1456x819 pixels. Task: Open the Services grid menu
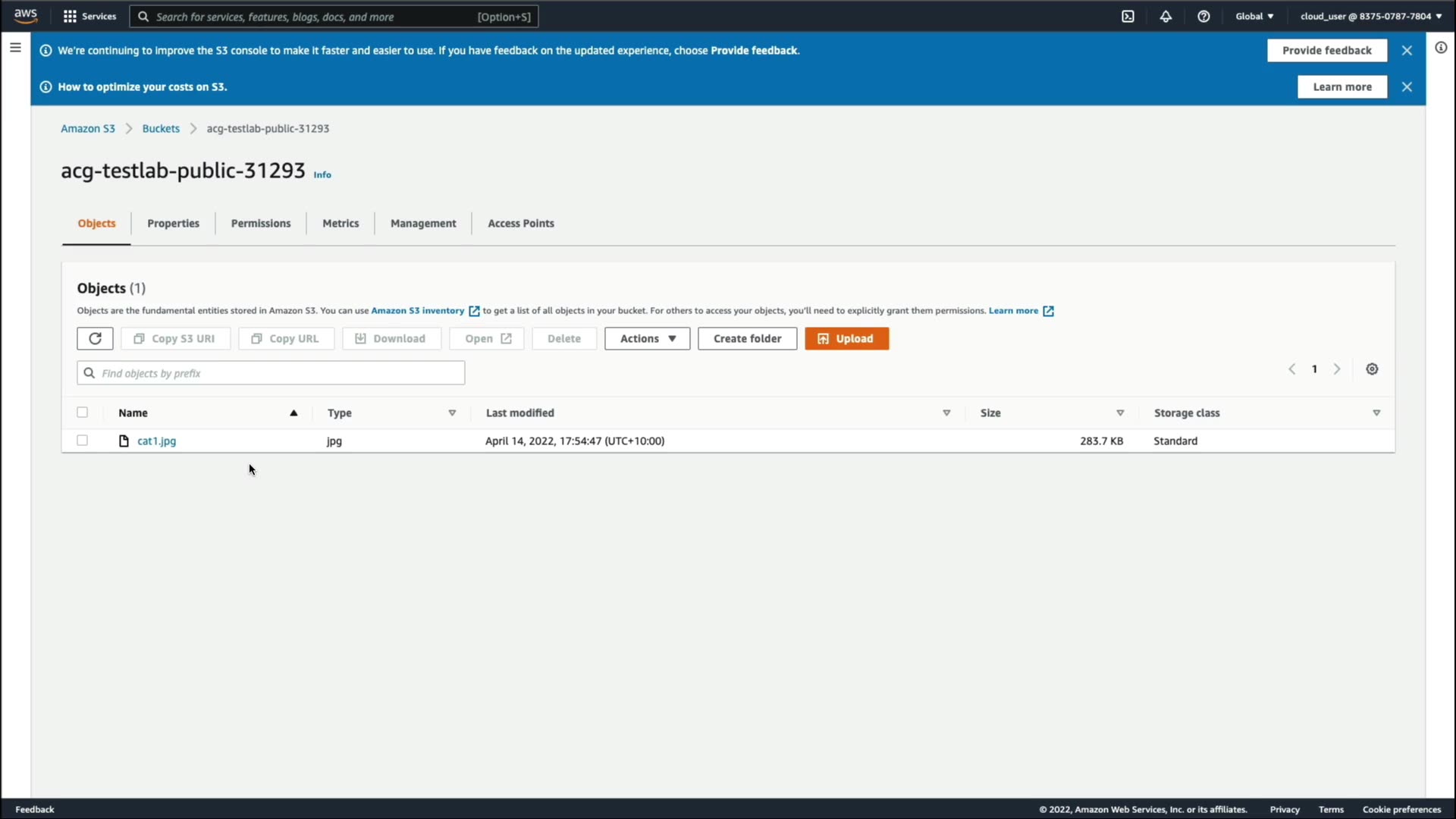[x=89, y=16]
